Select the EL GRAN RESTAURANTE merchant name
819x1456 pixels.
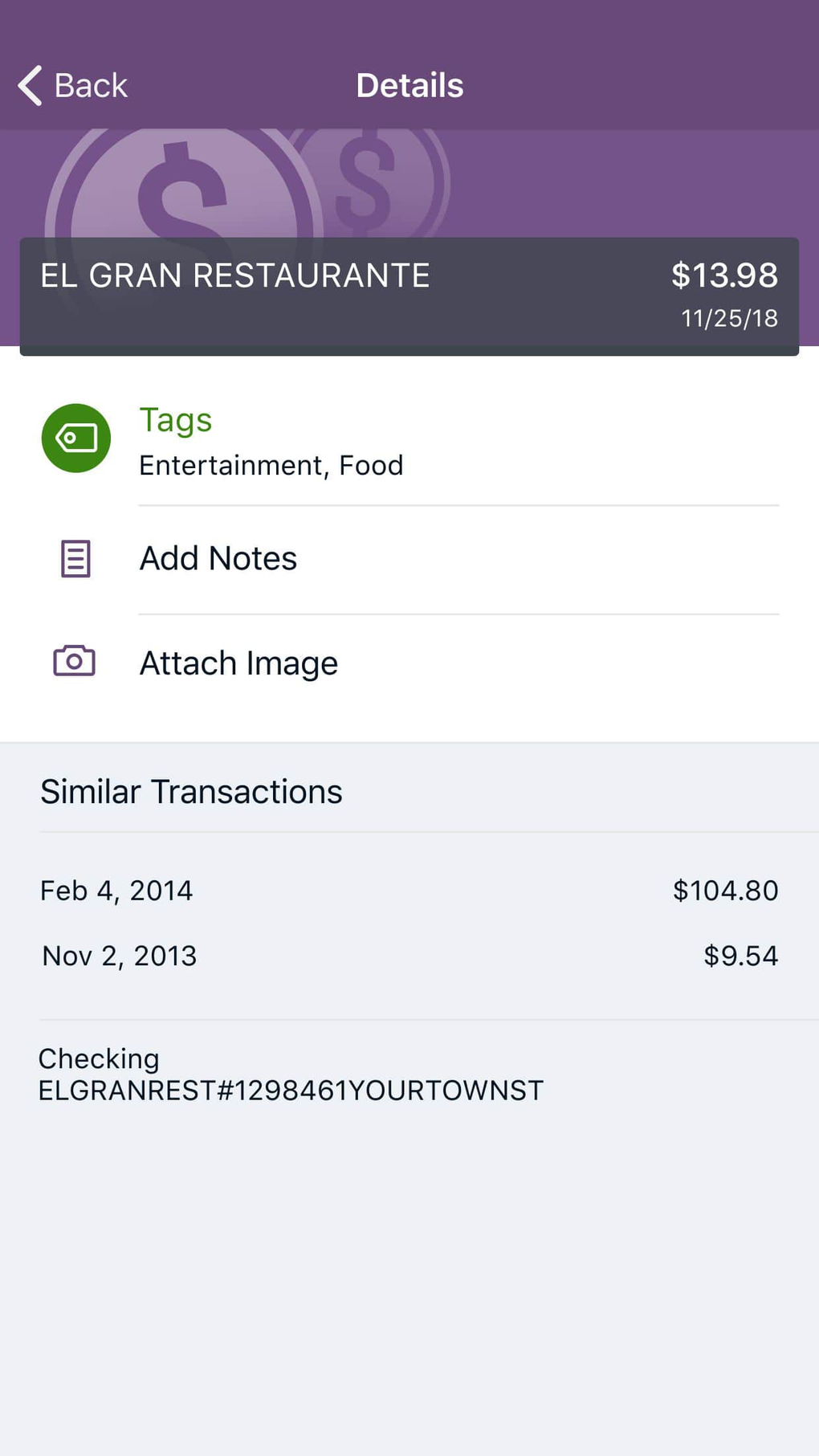(x=235, y=275)
